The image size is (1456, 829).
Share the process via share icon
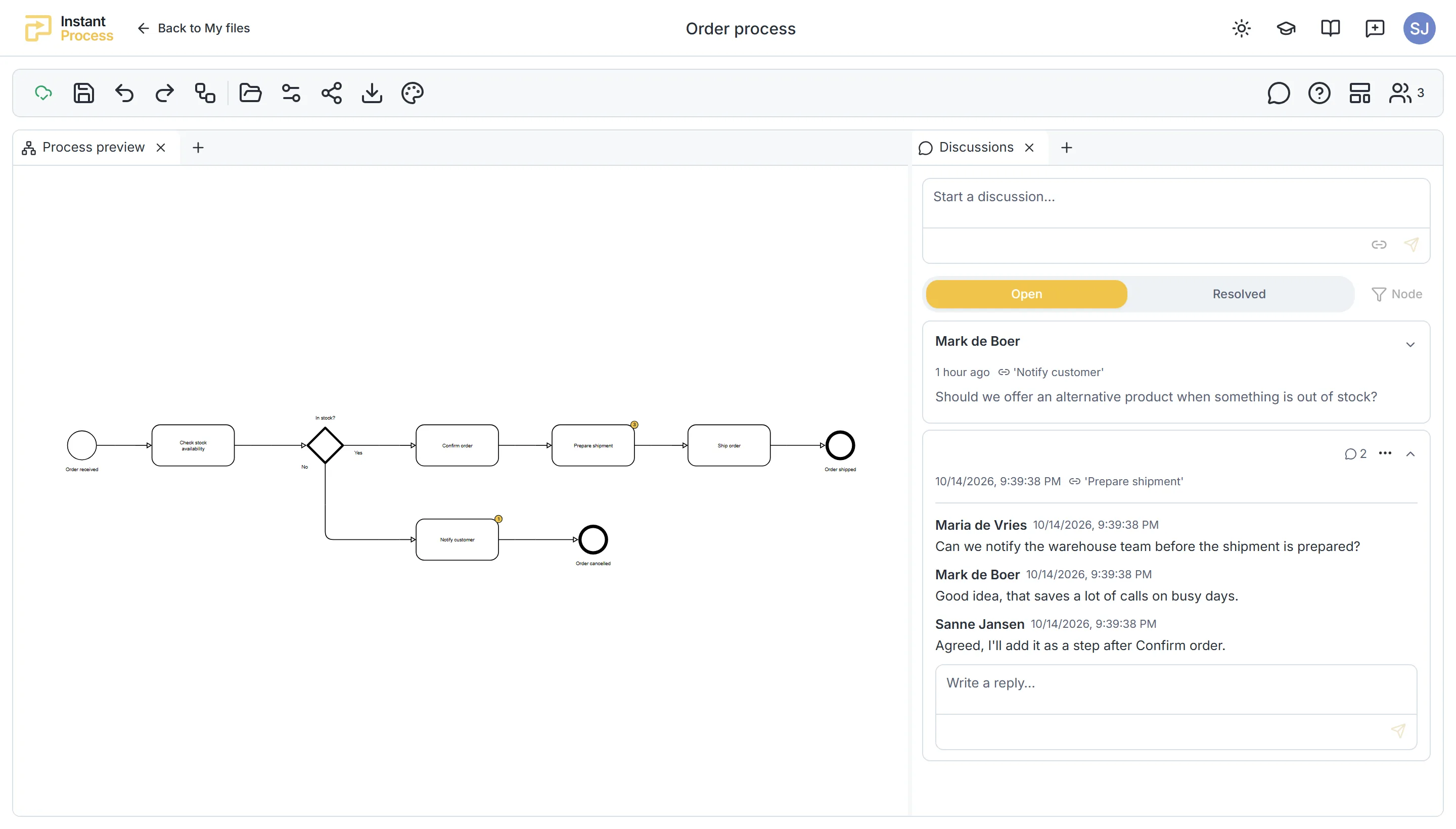point(332,93)
